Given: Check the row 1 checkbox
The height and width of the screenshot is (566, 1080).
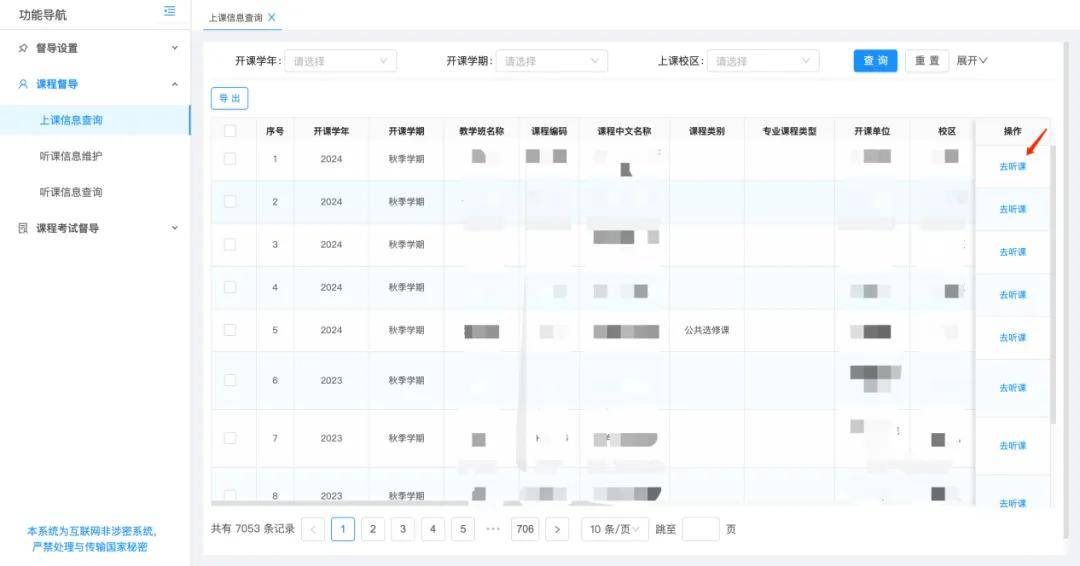Looking at the screenshot, I should pos(230,158).
